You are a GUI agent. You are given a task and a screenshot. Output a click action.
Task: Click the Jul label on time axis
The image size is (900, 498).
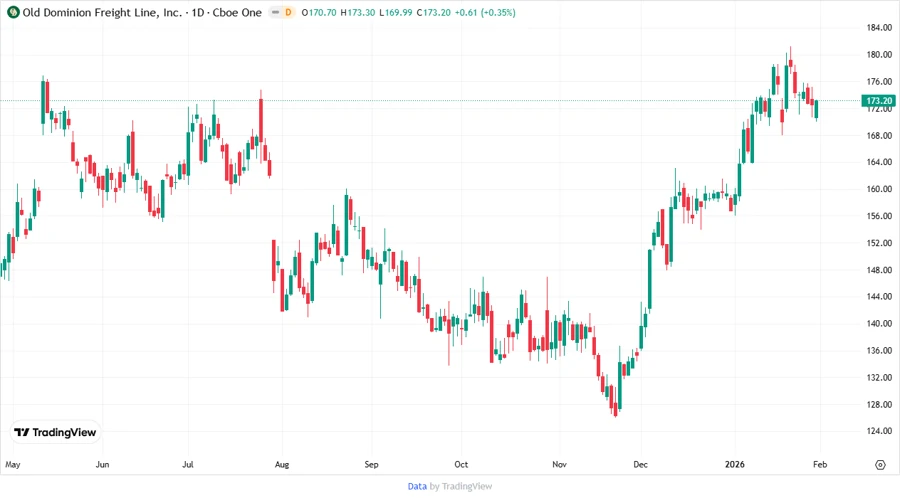click(188, 464)
